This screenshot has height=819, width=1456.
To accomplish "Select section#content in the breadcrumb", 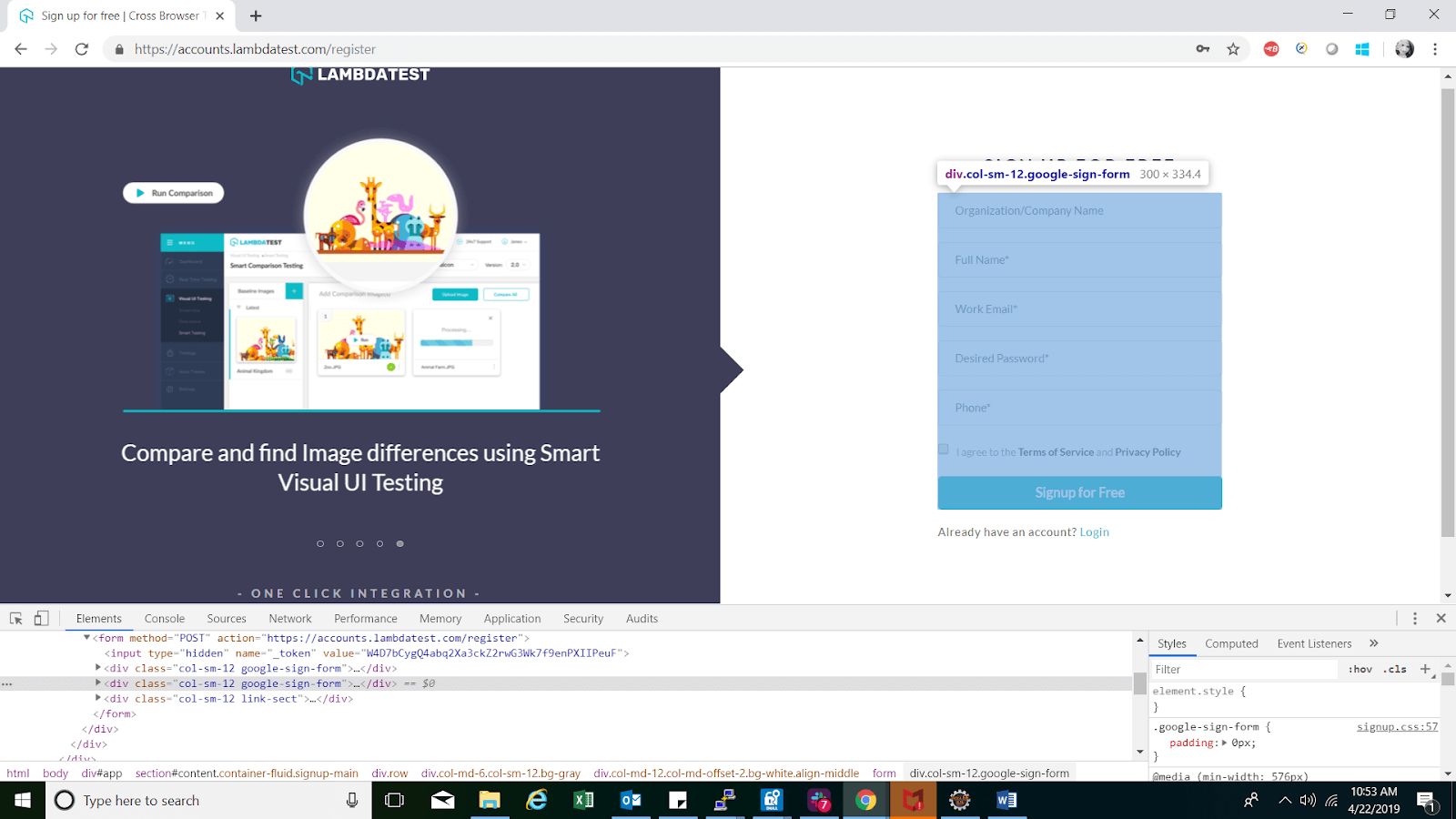I will [247, 773].
